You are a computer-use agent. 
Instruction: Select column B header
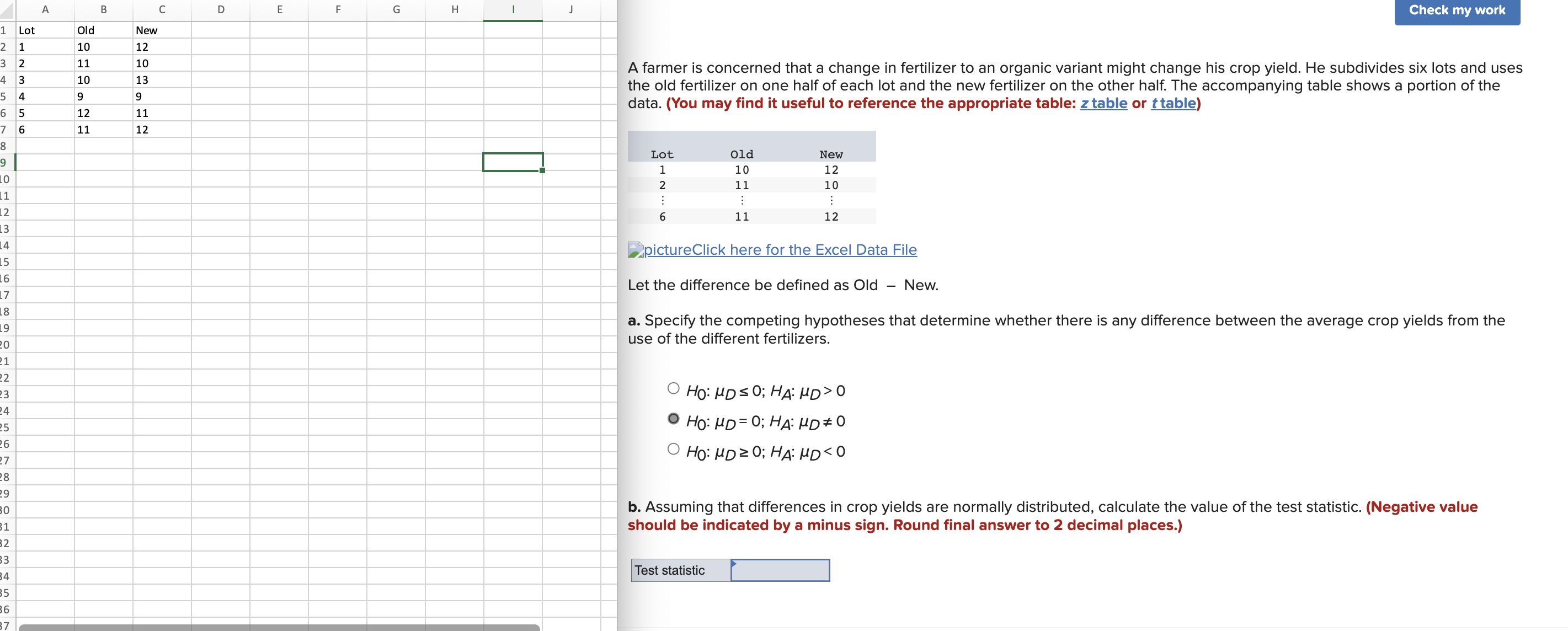point(104,10)
